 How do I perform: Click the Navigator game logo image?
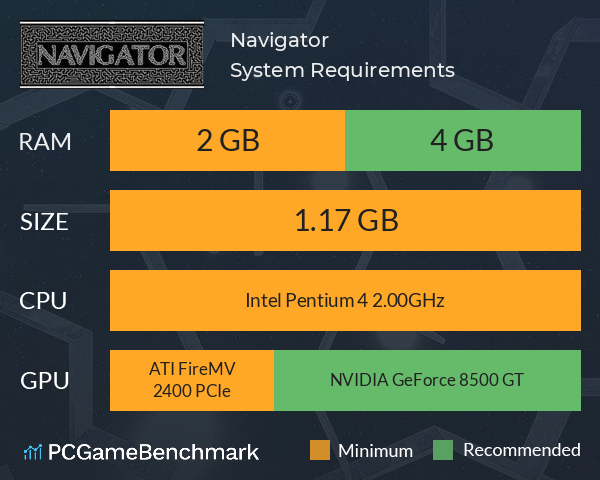pos(112,54)
